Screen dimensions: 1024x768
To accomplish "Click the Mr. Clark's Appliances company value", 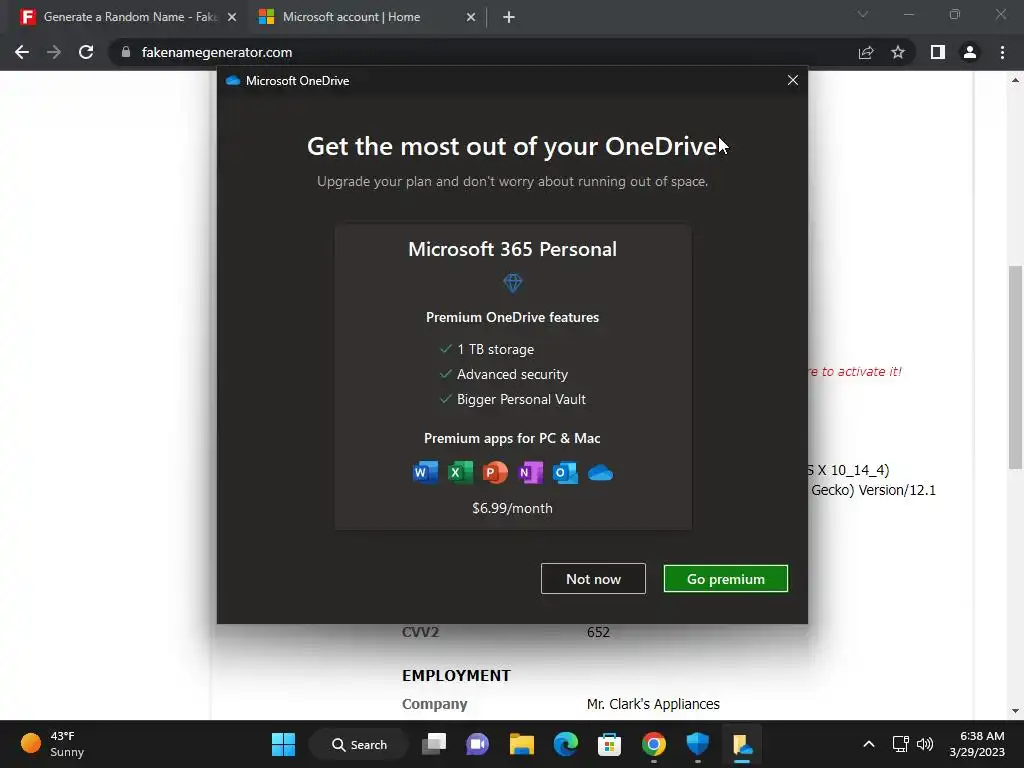I will (653, 704).
